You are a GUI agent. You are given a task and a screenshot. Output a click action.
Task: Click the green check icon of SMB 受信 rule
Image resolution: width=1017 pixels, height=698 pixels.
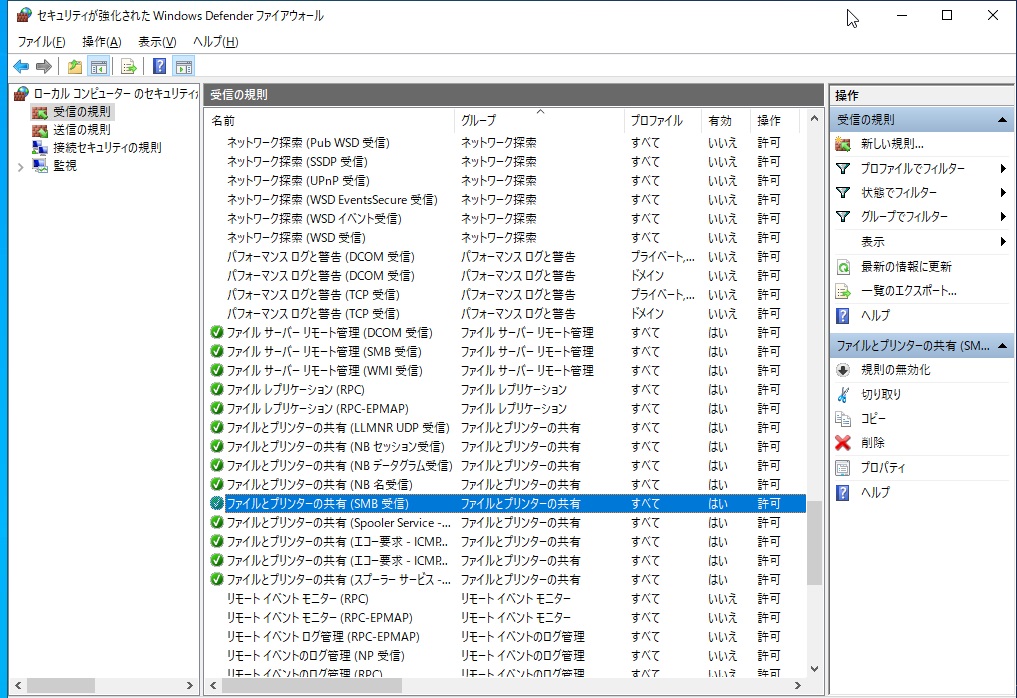point(217,503)
